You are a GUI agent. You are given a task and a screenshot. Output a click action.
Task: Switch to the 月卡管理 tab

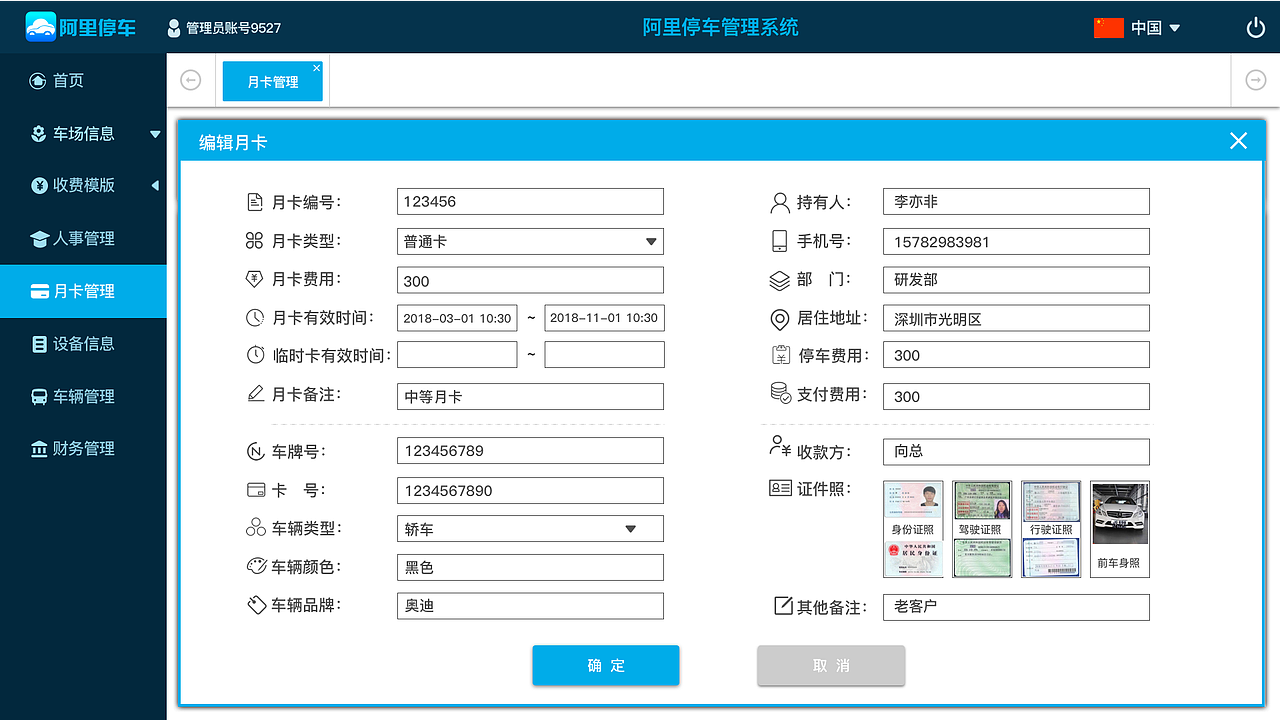[272, 82]
